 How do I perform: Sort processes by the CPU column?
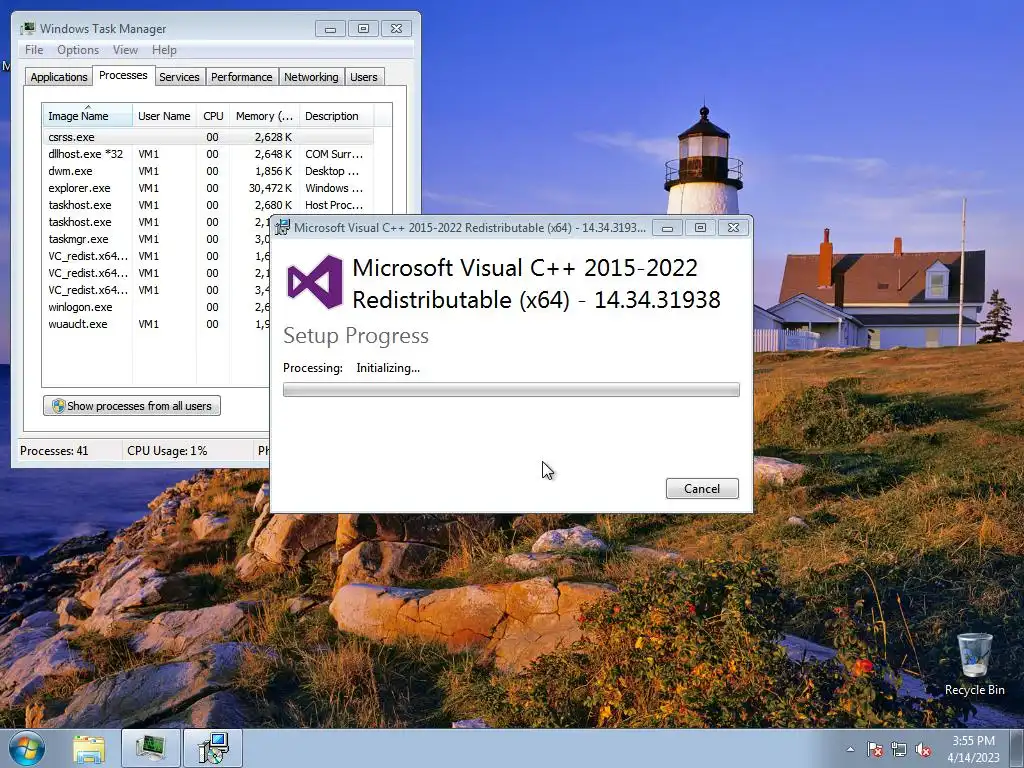tap(213, 115)
